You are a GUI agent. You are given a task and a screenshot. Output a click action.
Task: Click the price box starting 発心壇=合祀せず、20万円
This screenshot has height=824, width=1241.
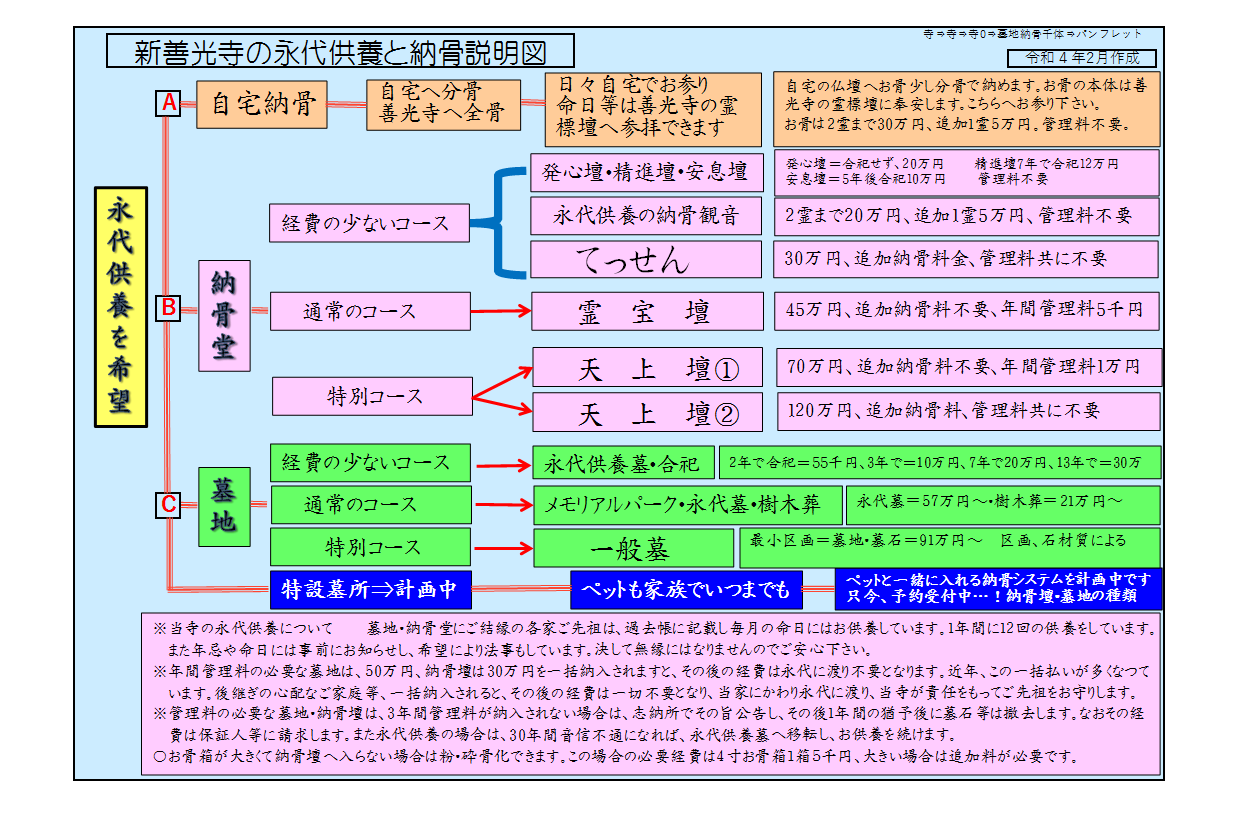(x=966, y=172)
